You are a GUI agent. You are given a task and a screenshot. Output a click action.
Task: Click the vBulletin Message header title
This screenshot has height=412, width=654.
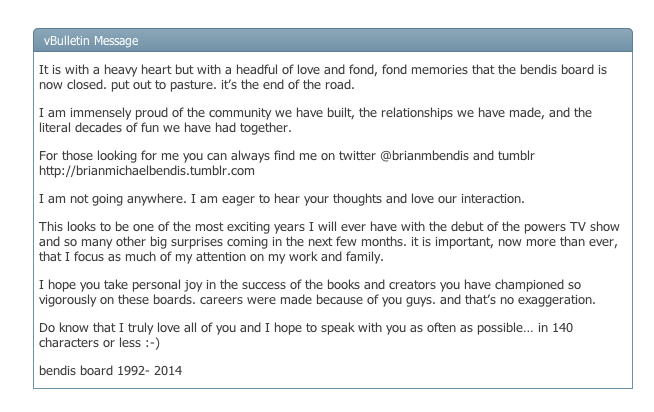pyautogui.click(x=91, y=41)
